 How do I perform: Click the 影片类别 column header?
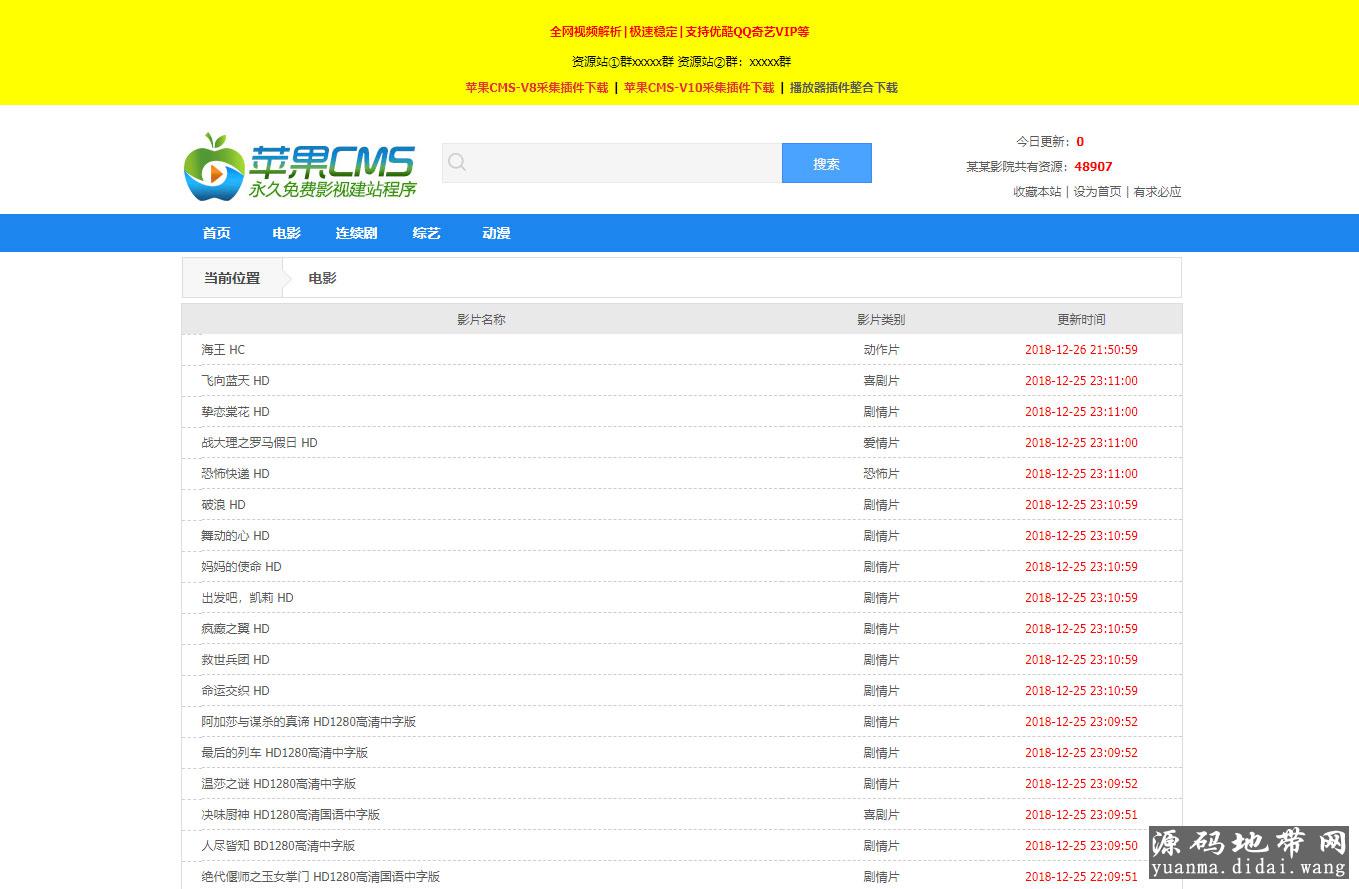(881, 320)
